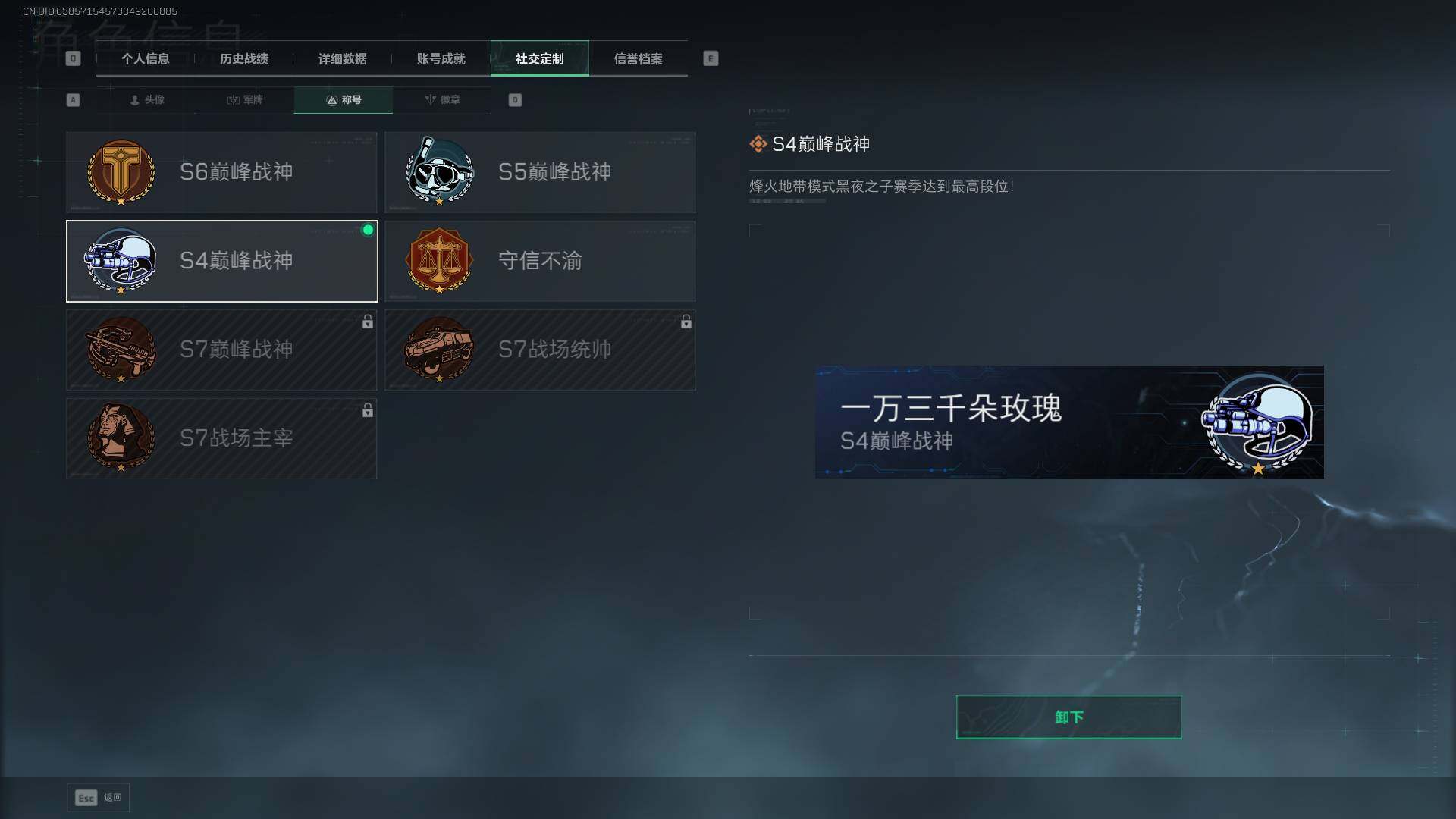Click the 一万三千朵玫瑰 title preview banner
Image resolution: width=1456 pixels, height=819 pixels.
pyautogui.click(x=1069, y=422)
